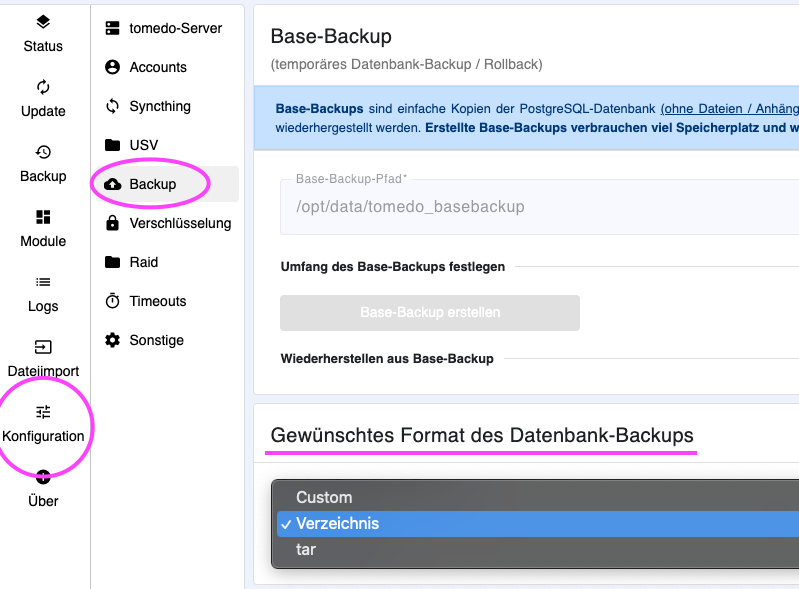Click the Base-Backup-Pfad input field

coord(540,207)
